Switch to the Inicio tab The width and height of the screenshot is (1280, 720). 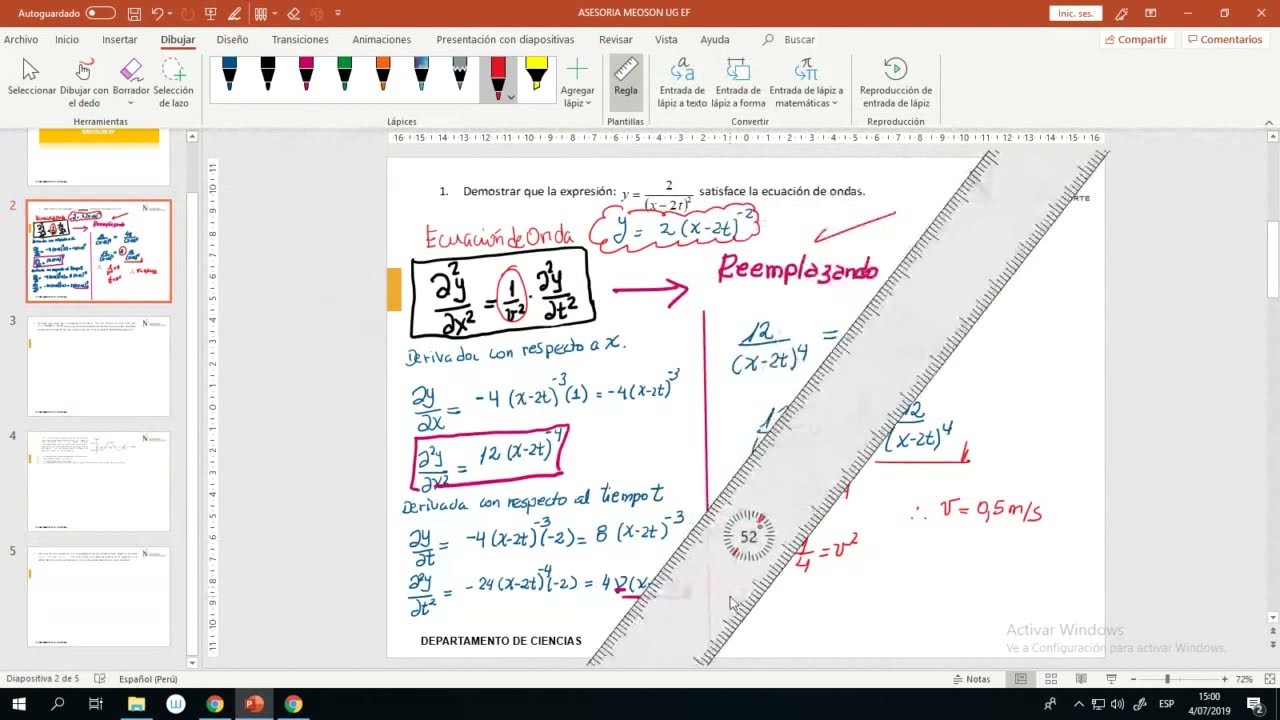click(x=67, y=39)
